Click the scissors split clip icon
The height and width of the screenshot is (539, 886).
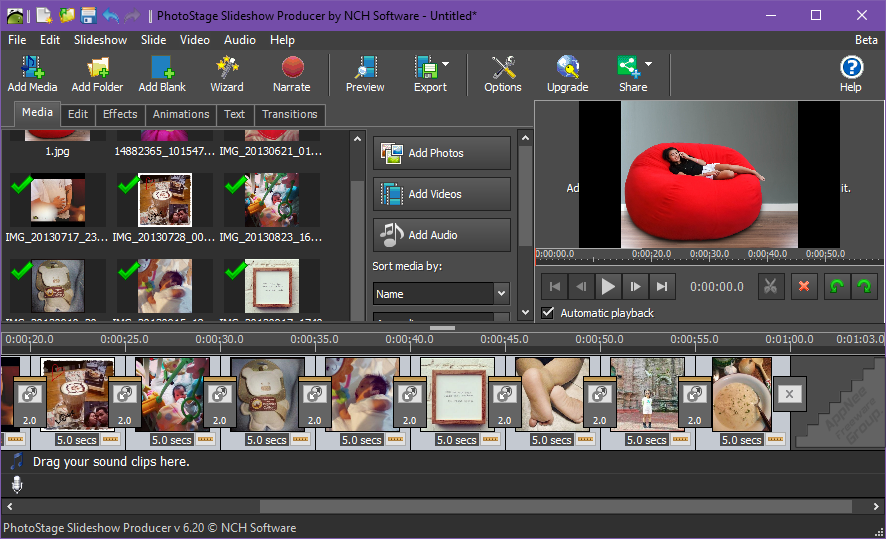tap(771, 286)
